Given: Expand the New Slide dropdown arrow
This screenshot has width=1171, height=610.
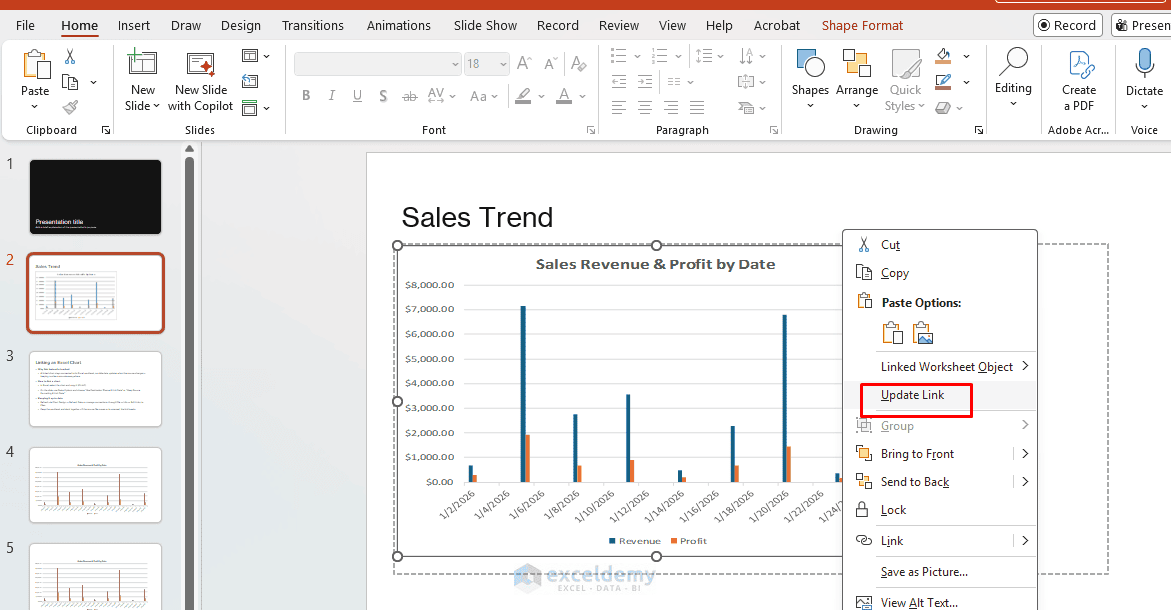Looking at the screenshot, I should pos(156,107).
